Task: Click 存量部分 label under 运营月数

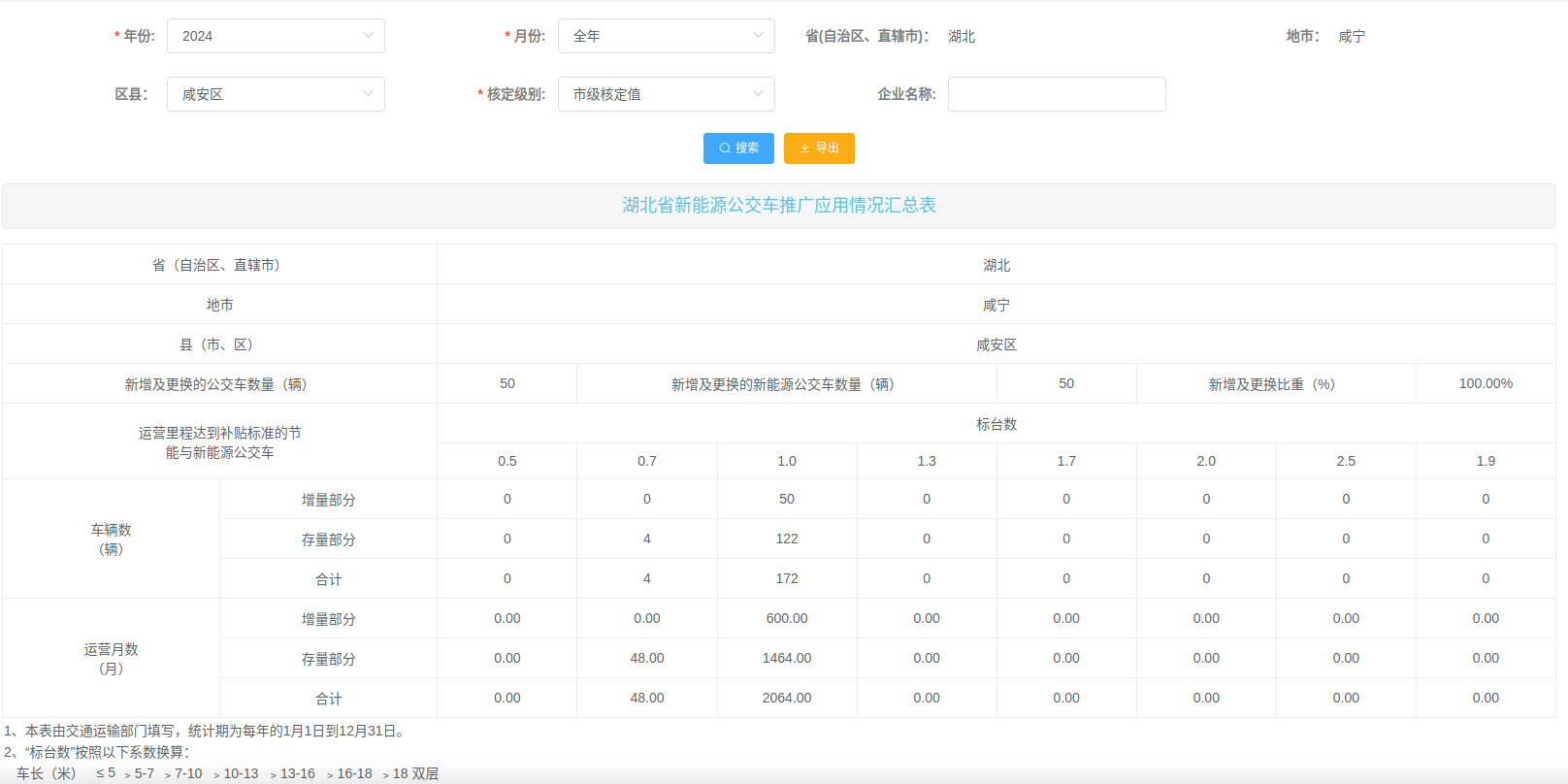Action: [329, 659]
